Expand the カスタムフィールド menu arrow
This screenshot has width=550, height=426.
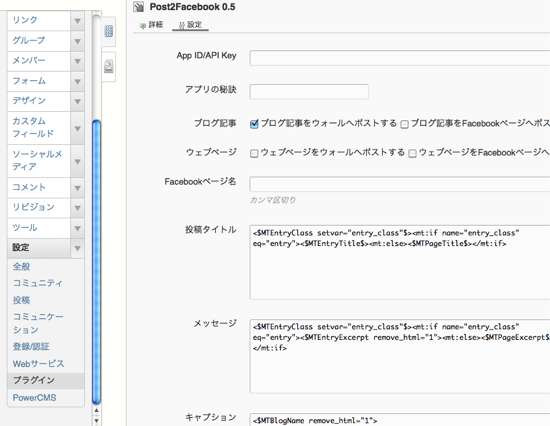[x=78, y=128]
